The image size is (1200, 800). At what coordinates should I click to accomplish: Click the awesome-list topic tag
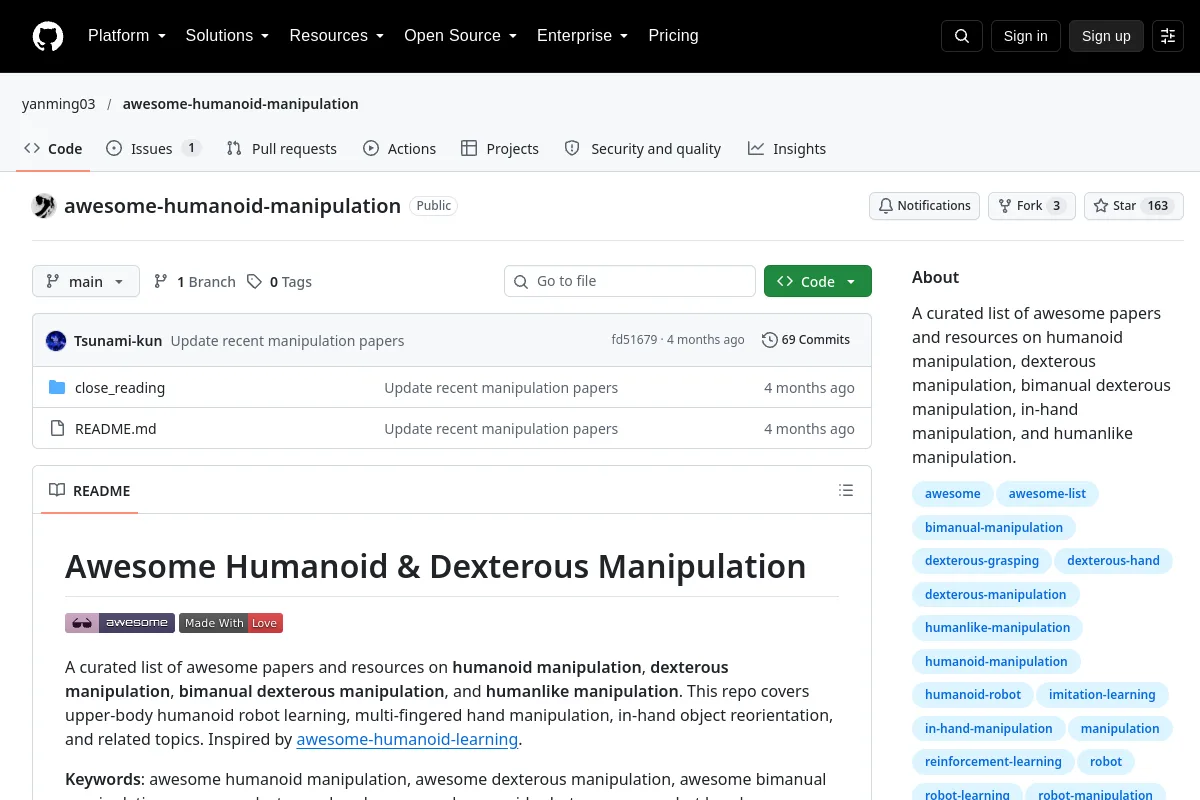pos(1047,494)
